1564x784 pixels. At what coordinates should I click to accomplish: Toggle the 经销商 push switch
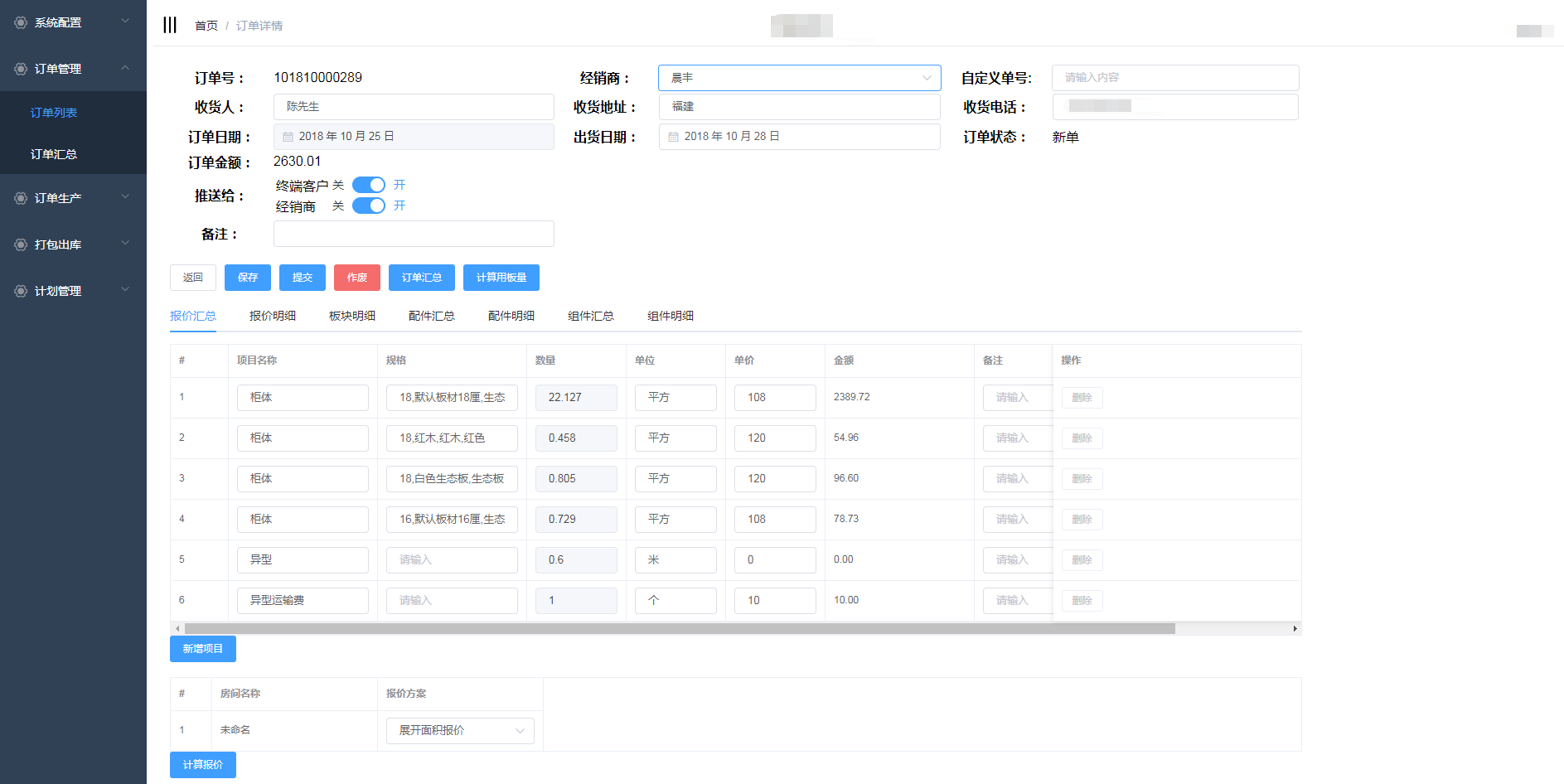369,206
